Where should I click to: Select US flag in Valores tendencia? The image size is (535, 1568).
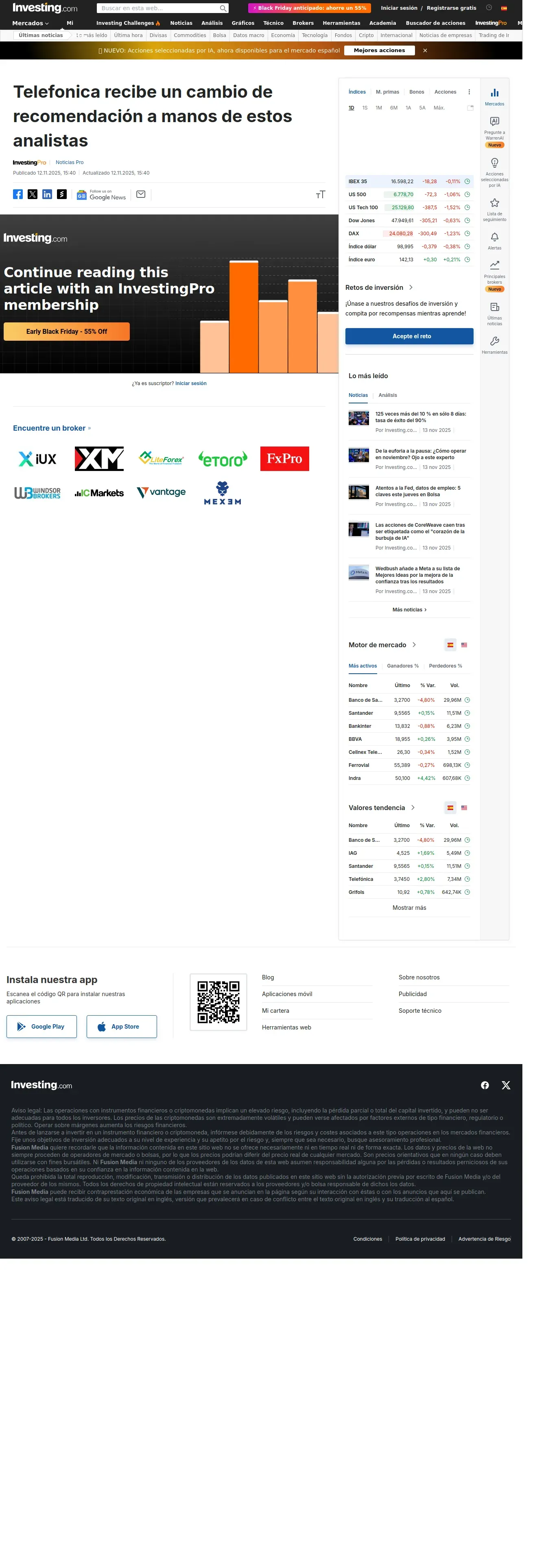point(464,808)
